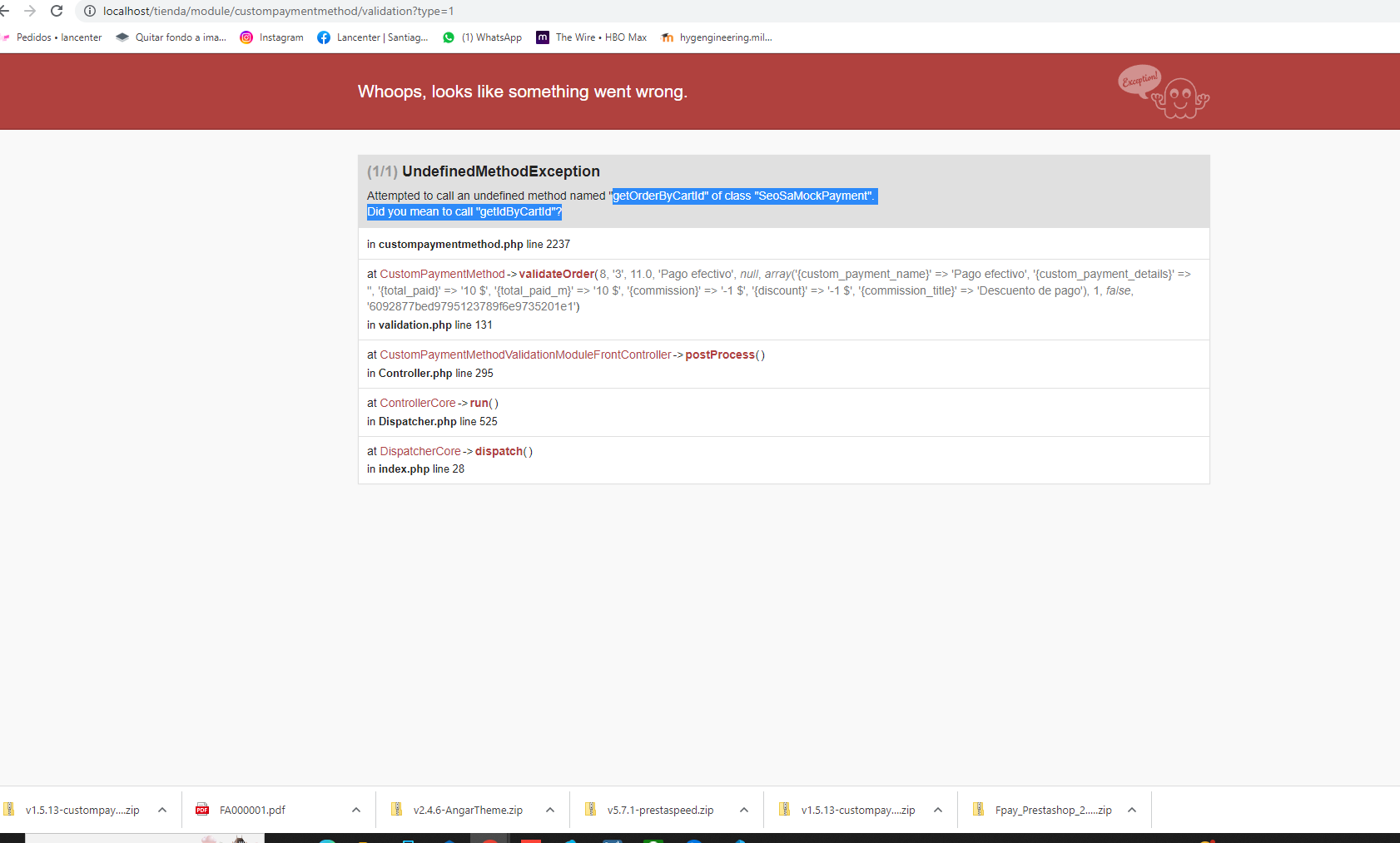Click 'Whoops, looks like something went wrong.' header text
1400x843 pixels.
coord(523,92)
